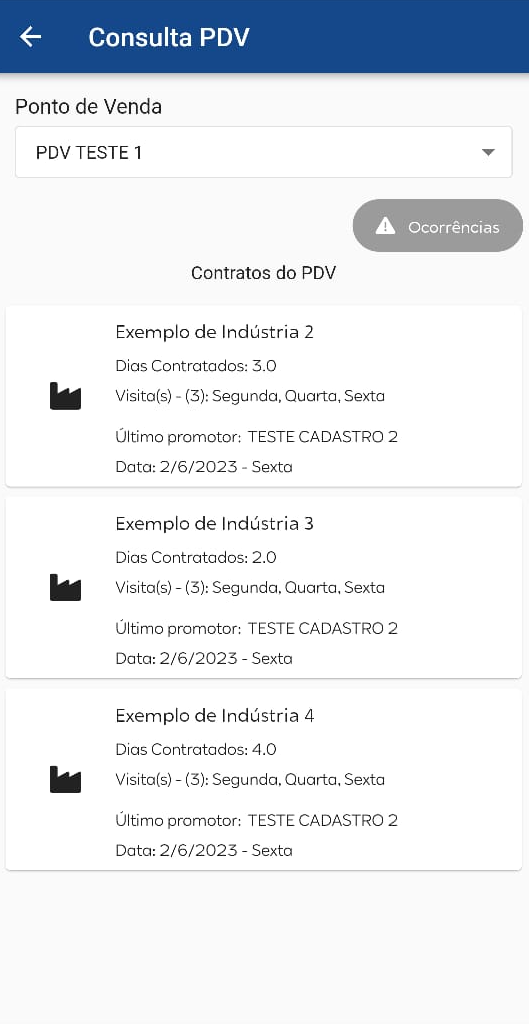This screenshot has width=529, height=1024.
Task: Click factory icon for Exemplo de Indústria 2
Action: pyautogui.click(x=65, y=396)
